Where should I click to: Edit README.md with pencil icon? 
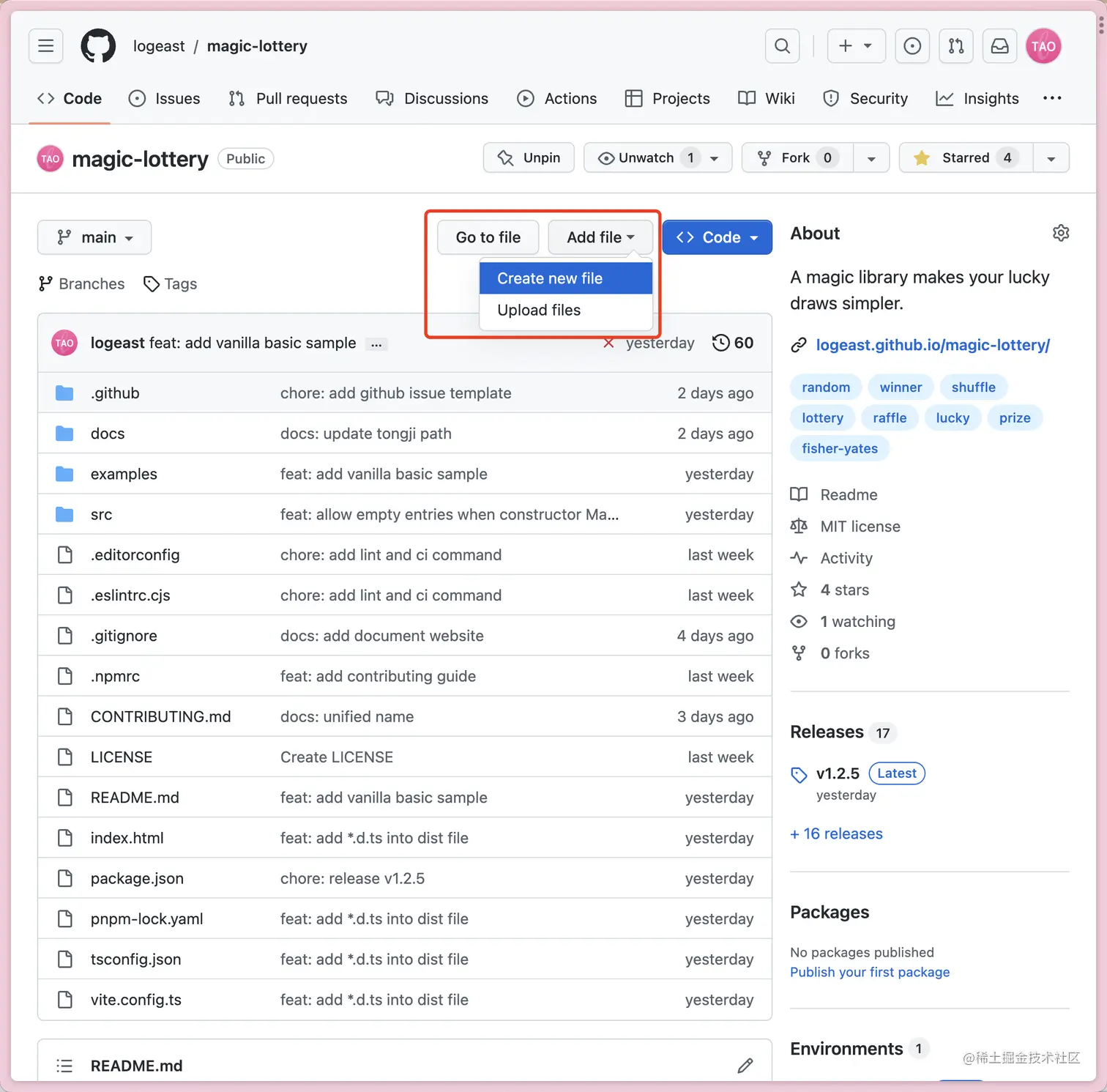(x=745, y=1066)
